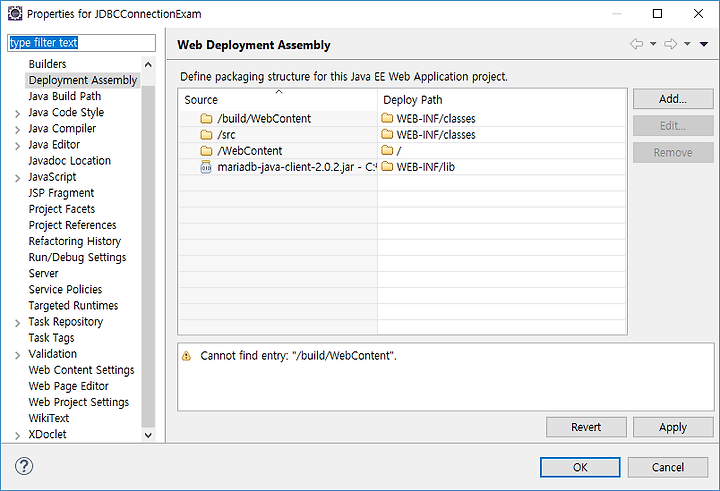Open the view menu triangle icon
Screen dimensions: 720x491
click(703, 44)
